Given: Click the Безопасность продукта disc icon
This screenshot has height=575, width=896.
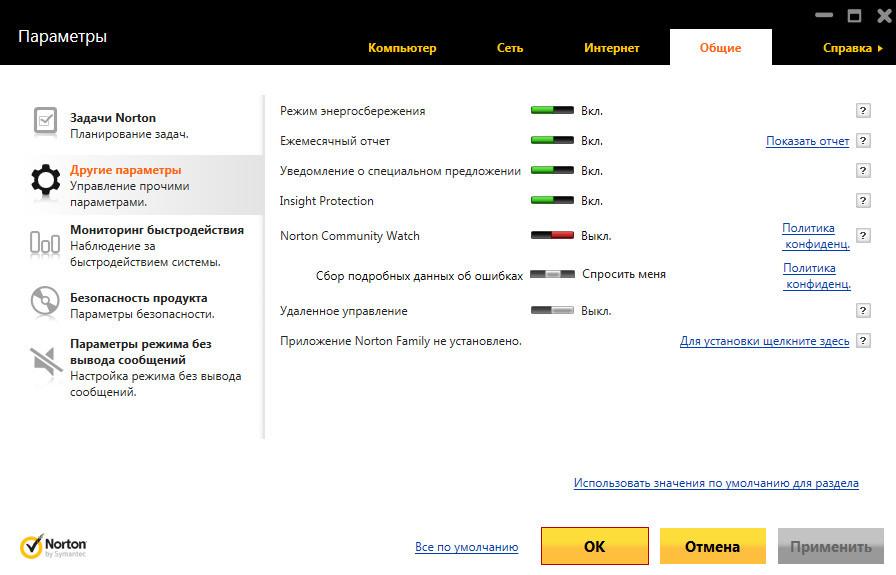Looking at the screenshot, I should point(46,301).
